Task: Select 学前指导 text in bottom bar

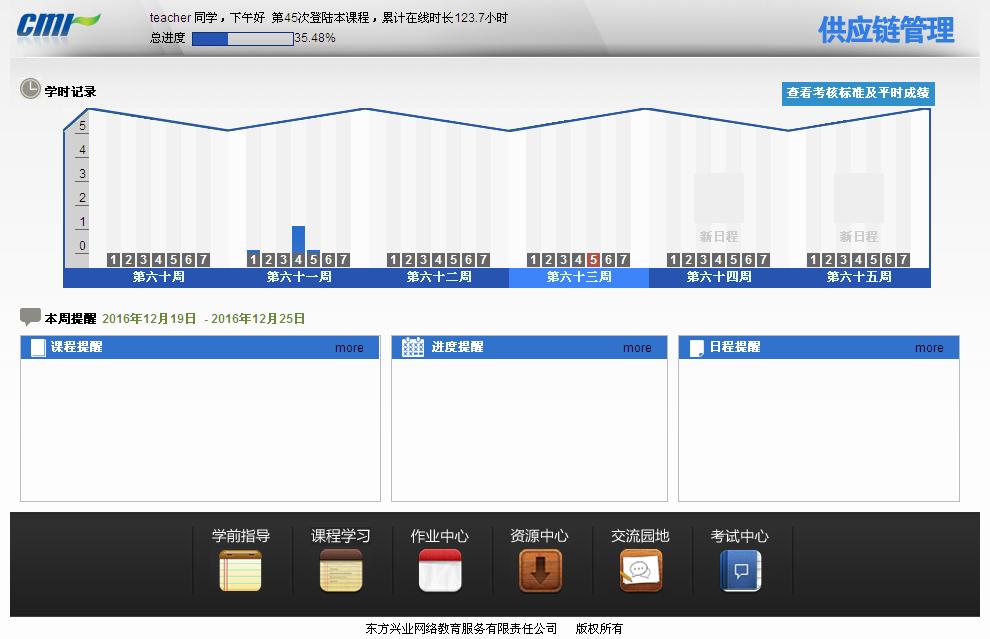Action: (241, 536)
